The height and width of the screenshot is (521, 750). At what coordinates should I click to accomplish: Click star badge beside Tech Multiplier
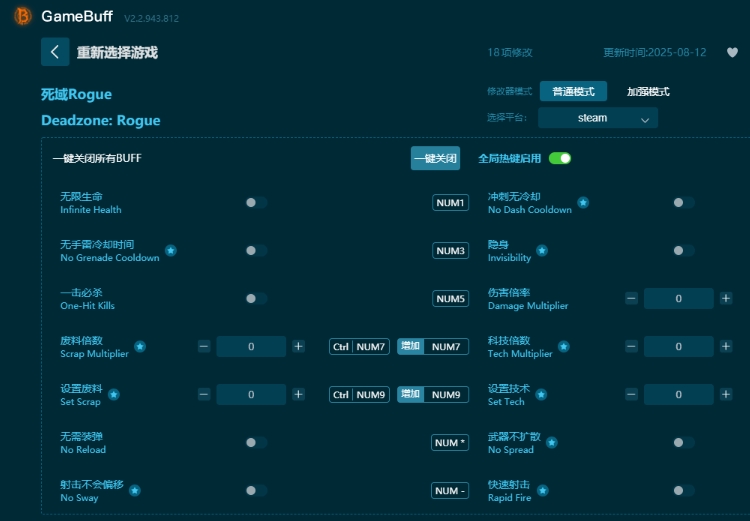click(x=564, y=346)
